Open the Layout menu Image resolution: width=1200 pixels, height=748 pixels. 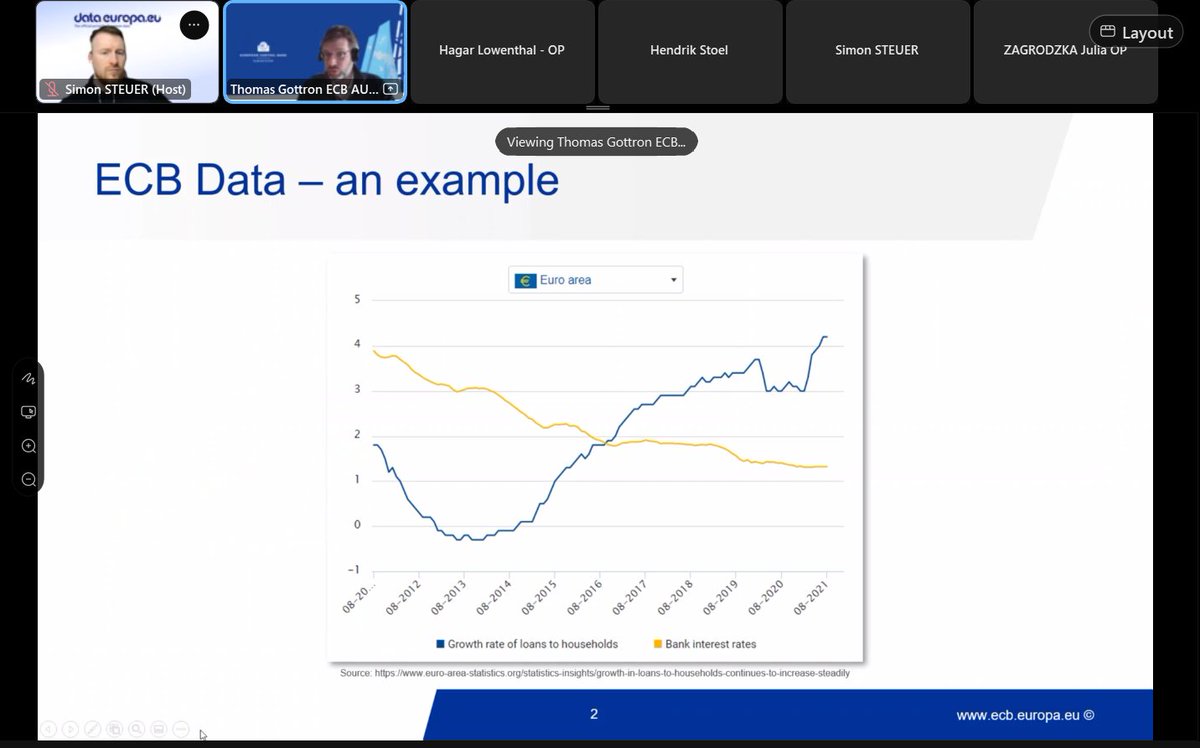pos(1137,32)
